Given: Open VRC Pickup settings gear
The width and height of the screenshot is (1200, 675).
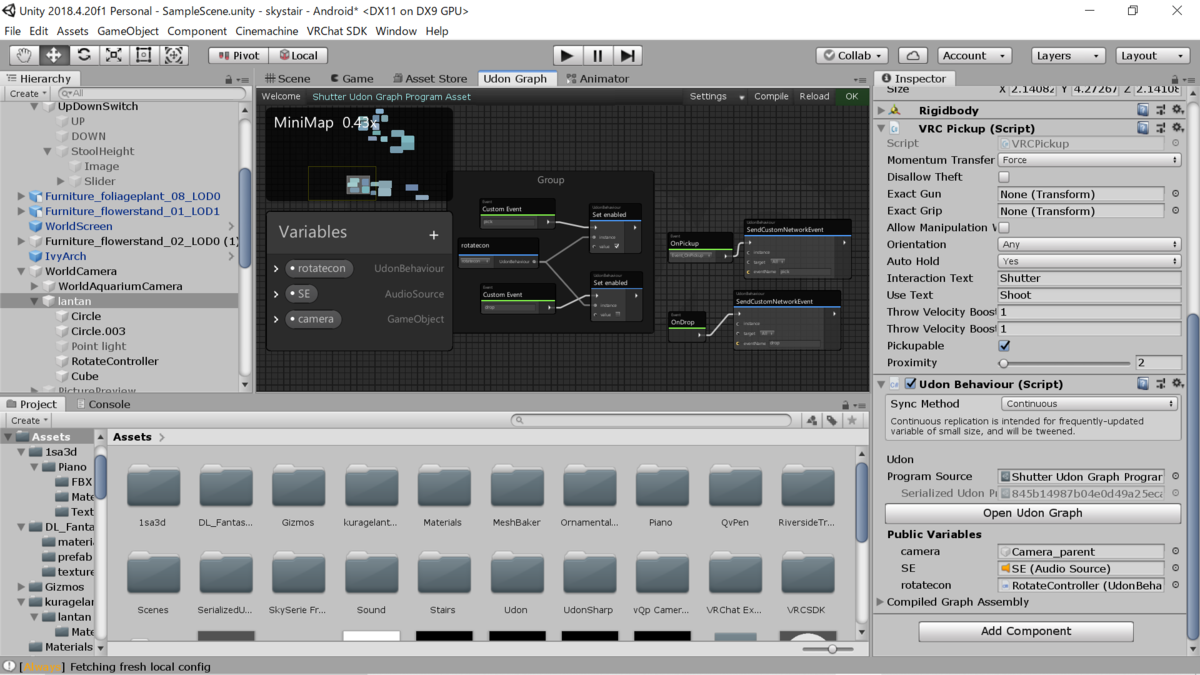Looking at the screenshot, I should click(1177, 128).
